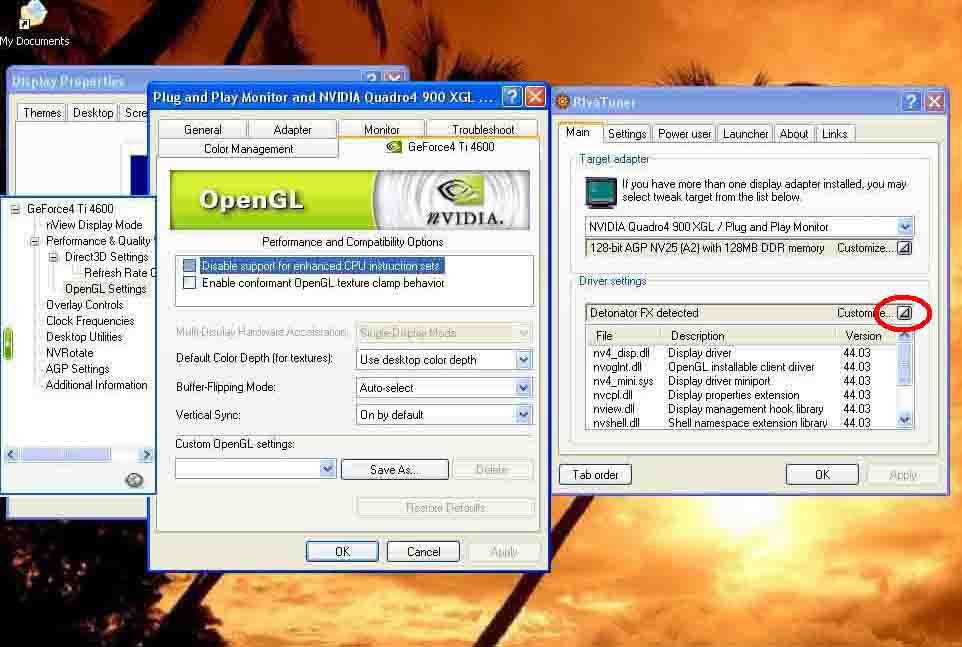962x647 pixels.
Task: Click Save As button
Action: 394,470
